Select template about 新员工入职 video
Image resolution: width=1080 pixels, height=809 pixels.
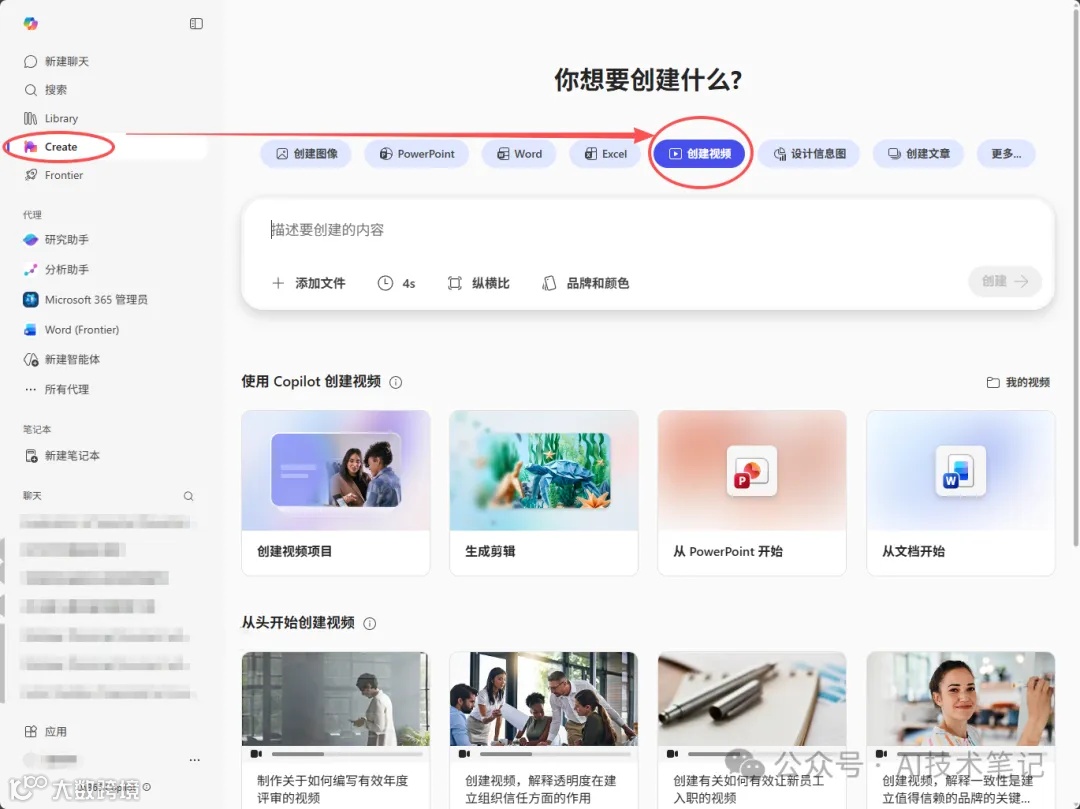pos(751,730)
